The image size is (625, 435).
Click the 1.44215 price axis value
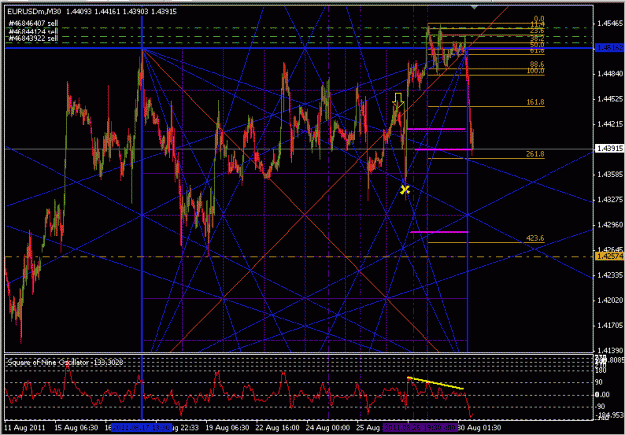click(x=608, y=124)
